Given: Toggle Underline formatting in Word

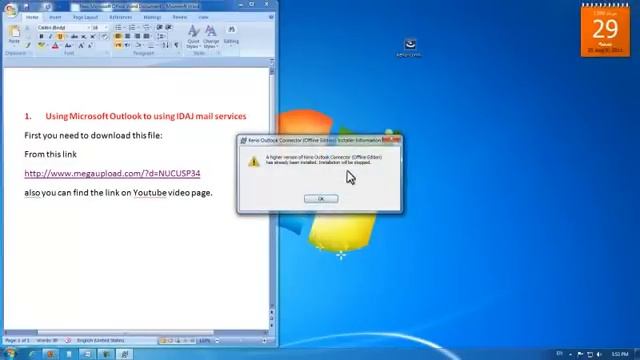Looking at the screenshot, I should (60, 36).
